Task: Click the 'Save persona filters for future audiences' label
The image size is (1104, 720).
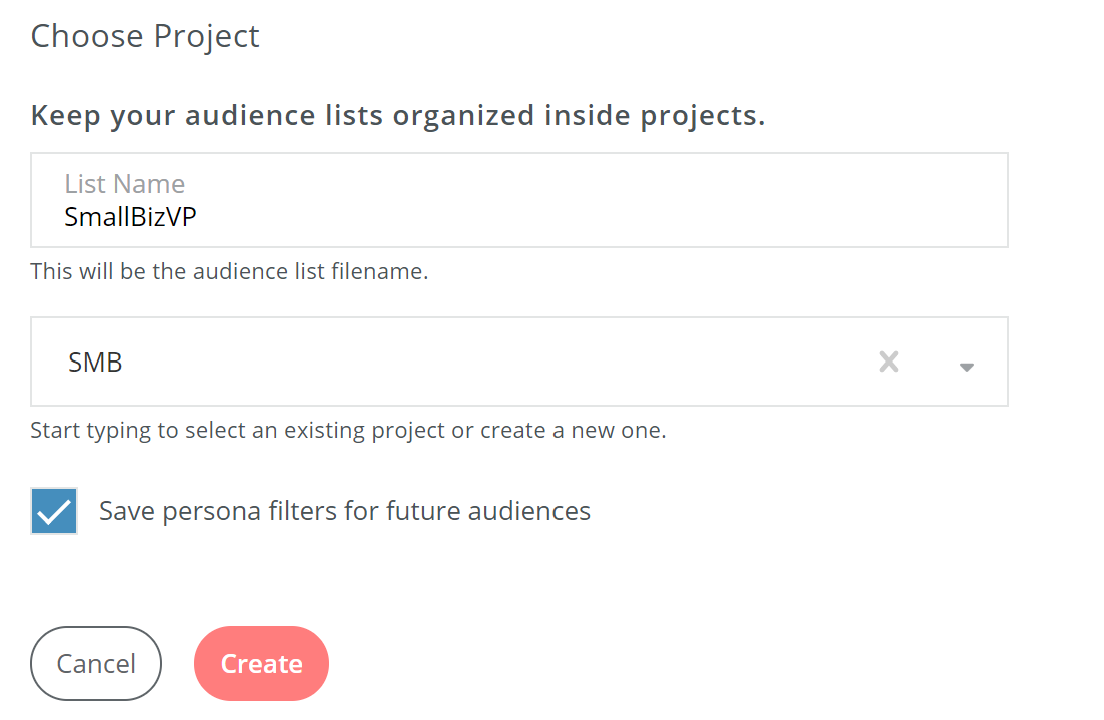Action: pyautogui.click(x=344, y=511)
